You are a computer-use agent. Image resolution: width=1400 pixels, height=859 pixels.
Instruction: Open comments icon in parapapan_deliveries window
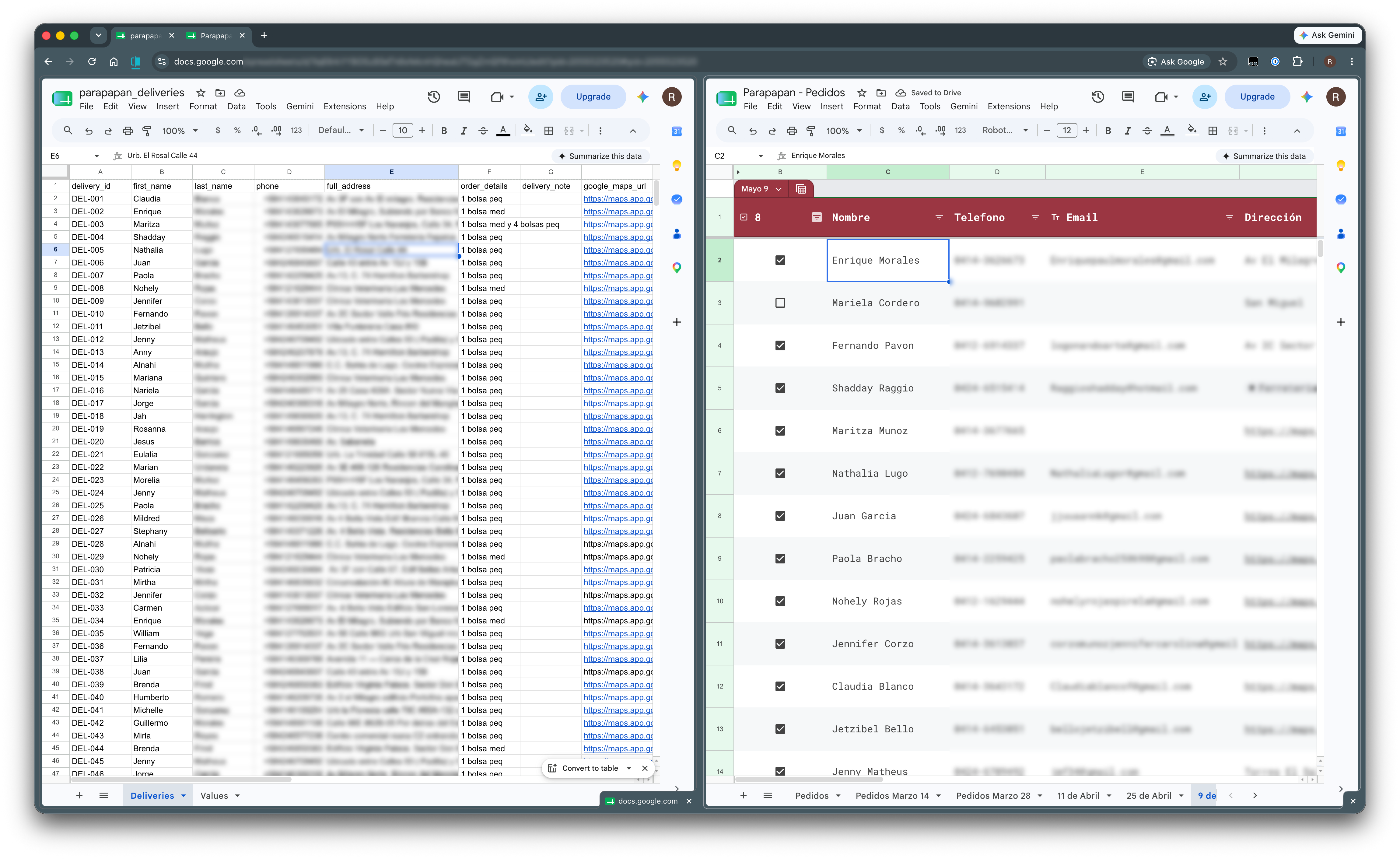click(464, 97)
